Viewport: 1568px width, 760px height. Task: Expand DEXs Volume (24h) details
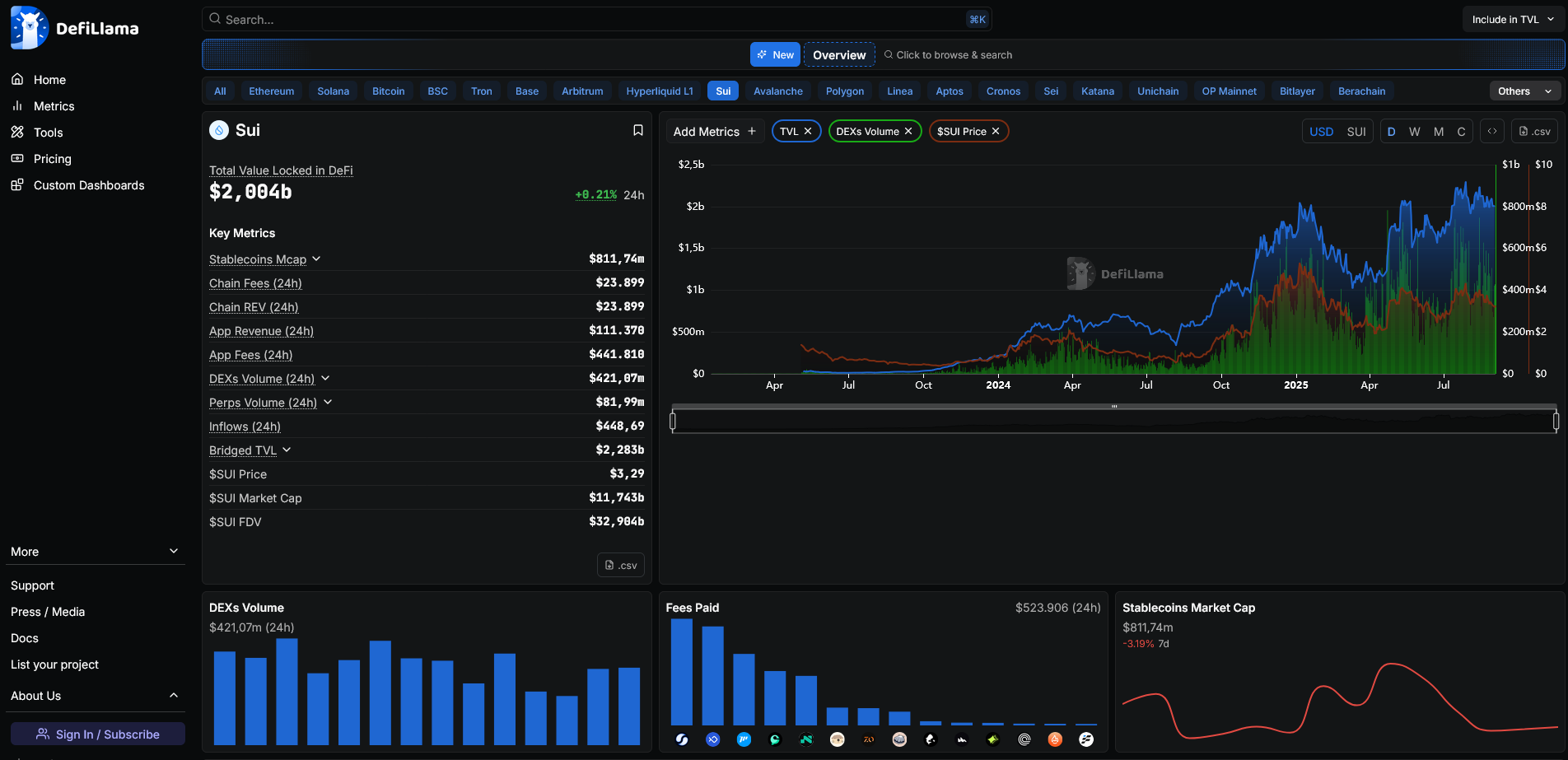(x=325, y=378)
